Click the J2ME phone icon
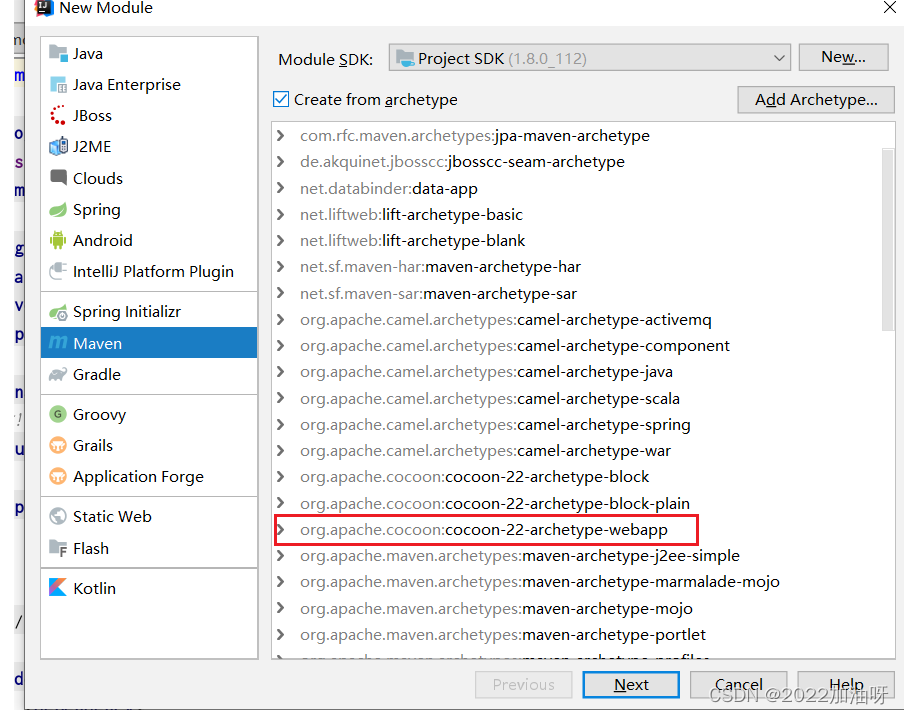Viewport: 904px width, 714px height. pyautogui.click(x=58, y=146)
